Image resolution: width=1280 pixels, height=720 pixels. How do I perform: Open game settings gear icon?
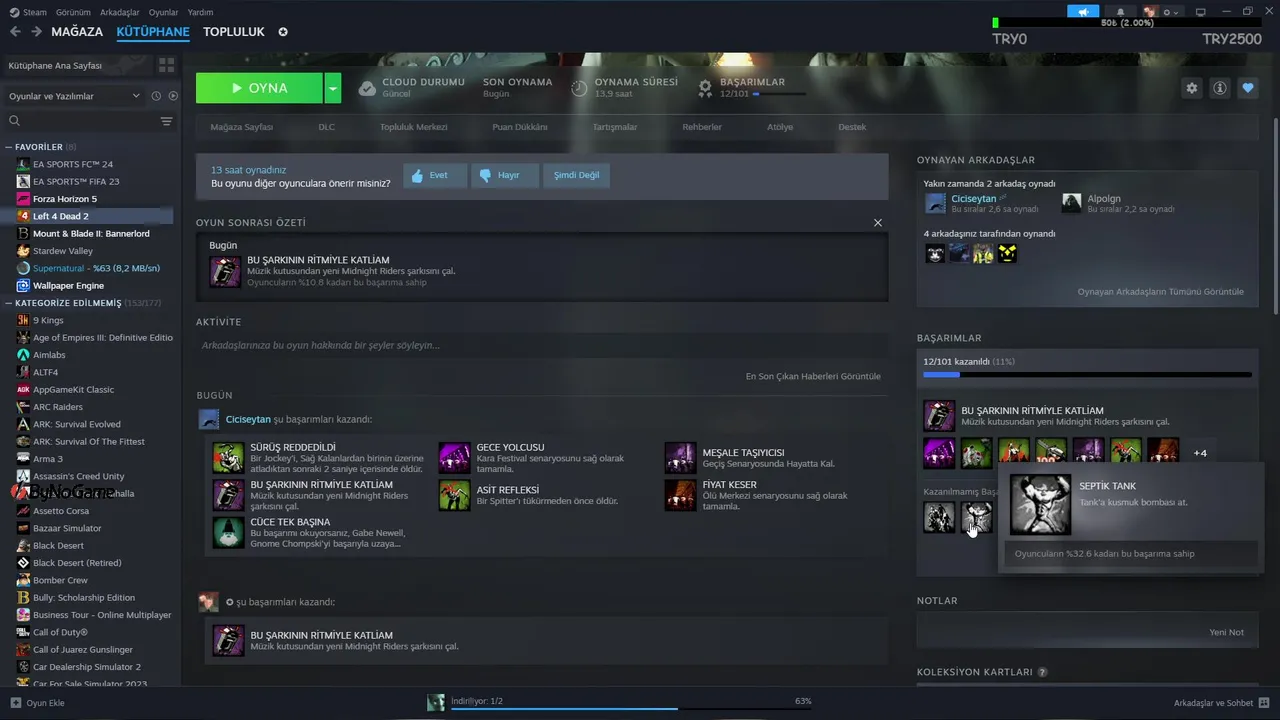(x=1192, y=88)
